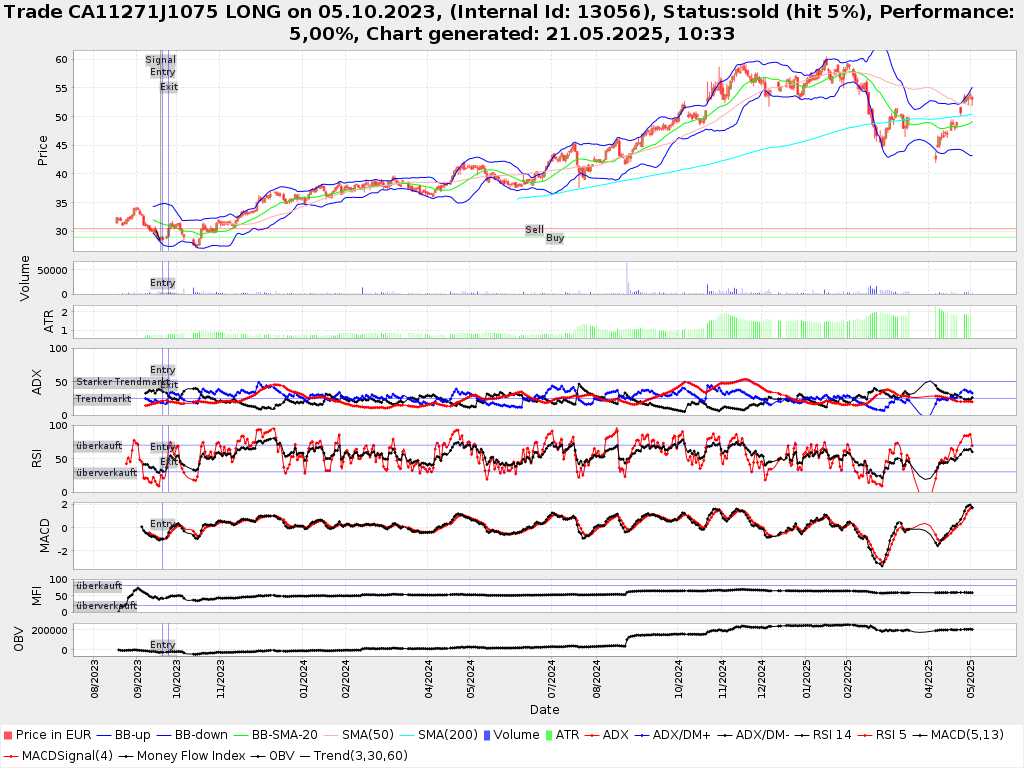Click the Signal marker in the price chart

pos(160,60)
